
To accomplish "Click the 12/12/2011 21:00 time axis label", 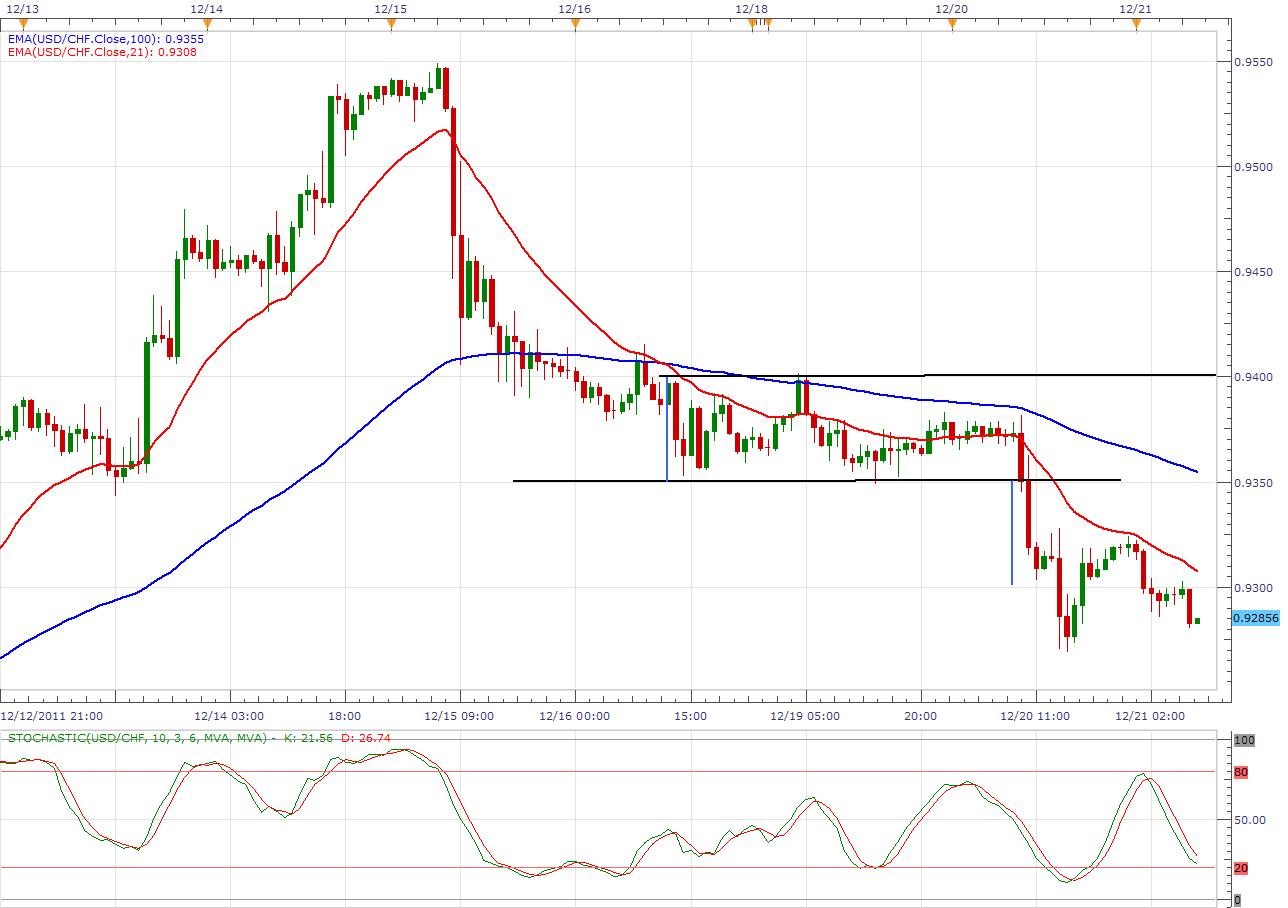I will coord(50,716).
